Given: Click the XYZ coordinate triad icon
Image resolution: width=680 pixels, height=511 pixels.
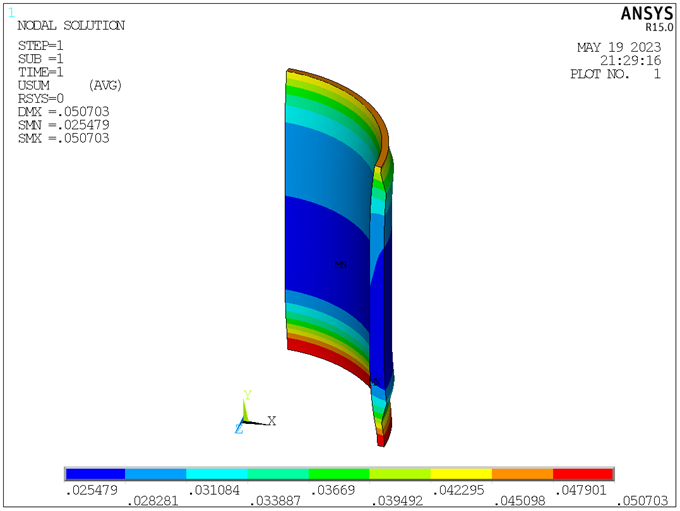Looking at the screenshot, I should tap(248, 414).
